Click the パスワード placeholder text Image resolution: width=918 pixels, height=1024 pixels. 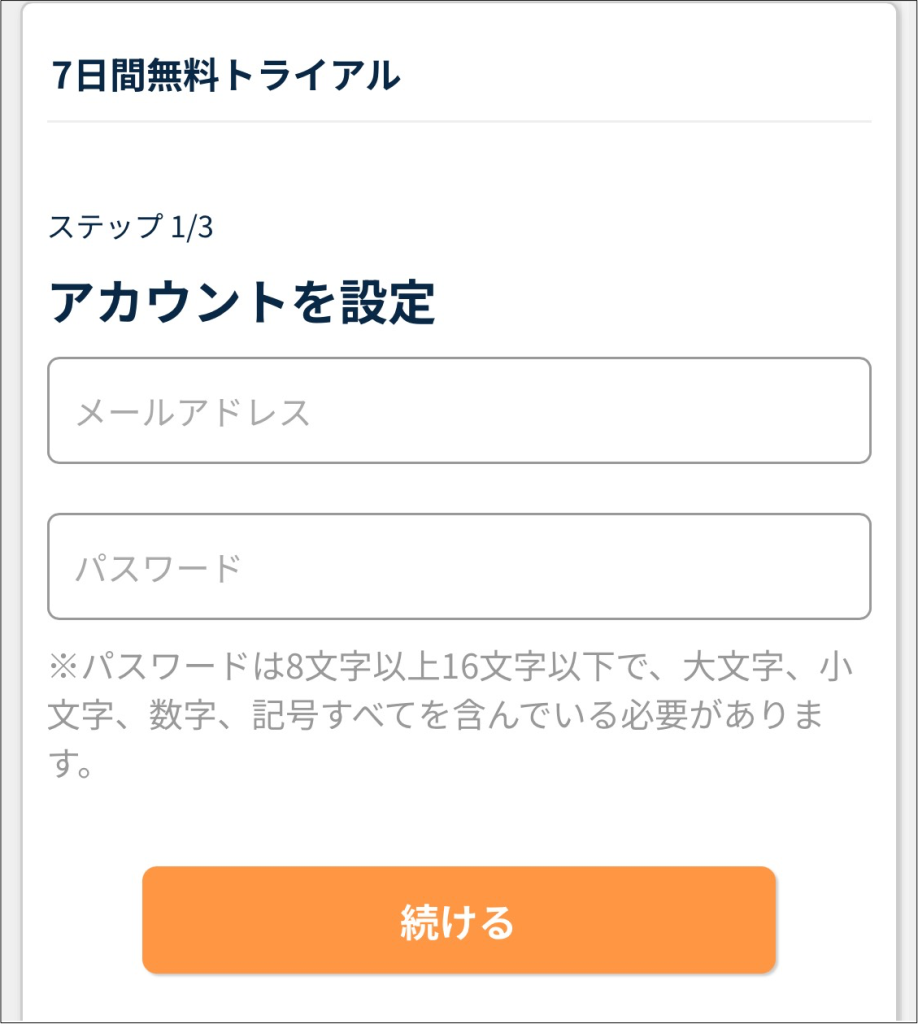(158, 568)
